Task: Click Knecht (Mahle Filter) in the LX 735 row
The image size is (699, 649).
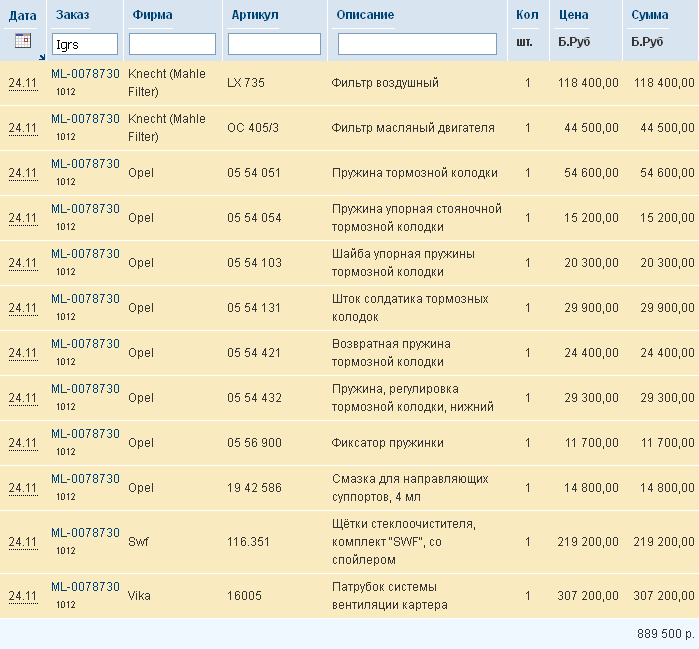Action: [167, 83]
